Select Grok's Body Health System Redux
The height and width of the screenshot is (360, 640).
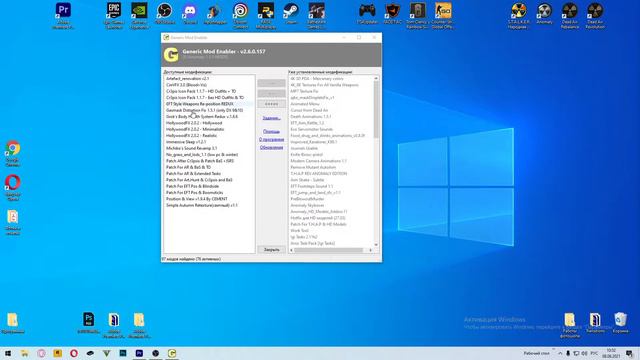point(202,116)
